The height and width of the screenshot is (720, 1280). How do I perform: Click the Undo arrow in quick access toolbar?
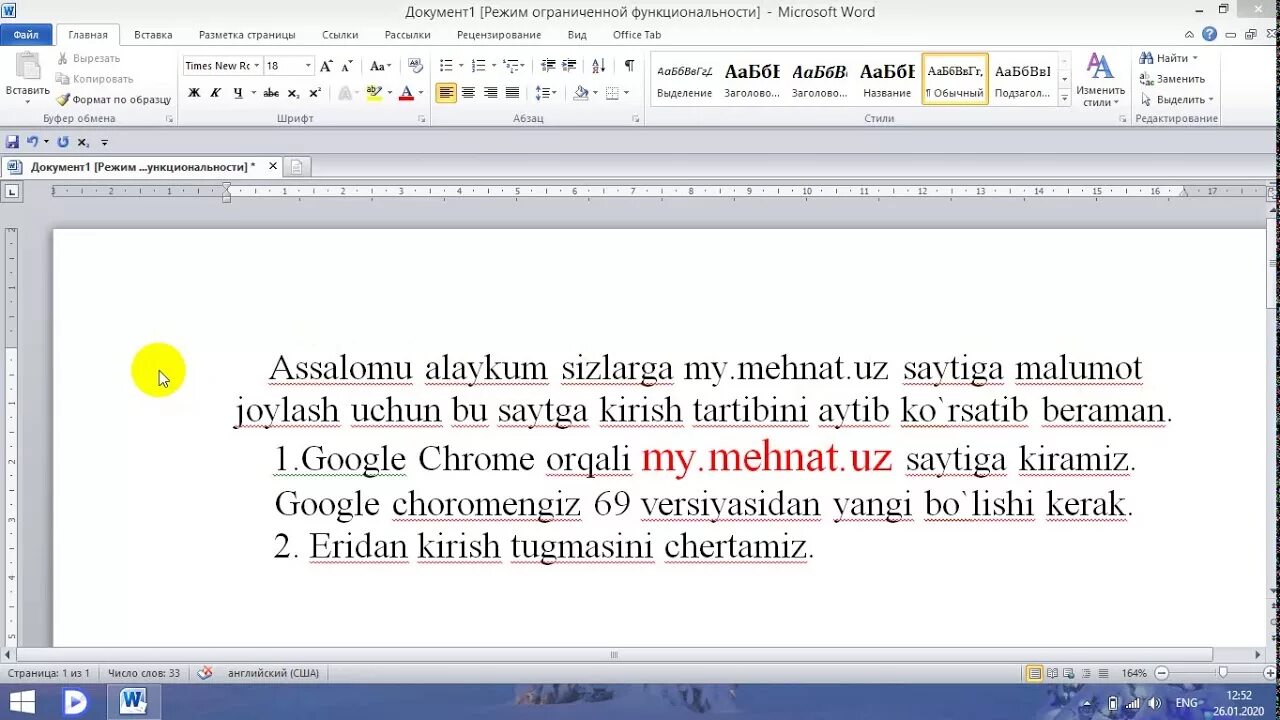click(32, 142)
